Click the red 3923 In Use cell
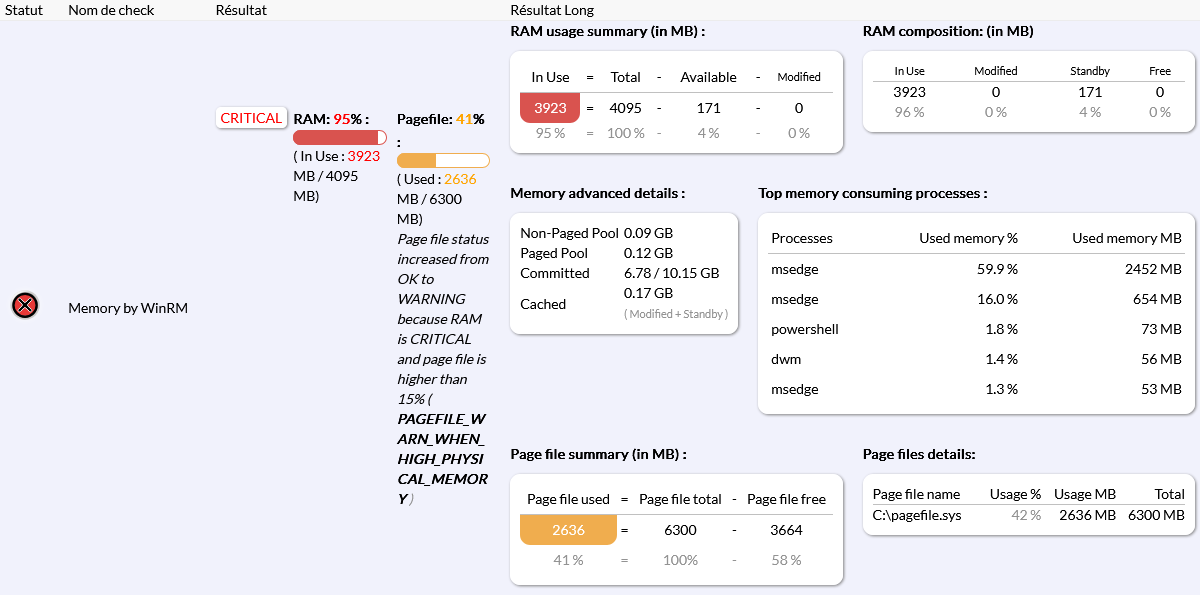This screenshot has height=595, width=1200. (x=550, y=108)
